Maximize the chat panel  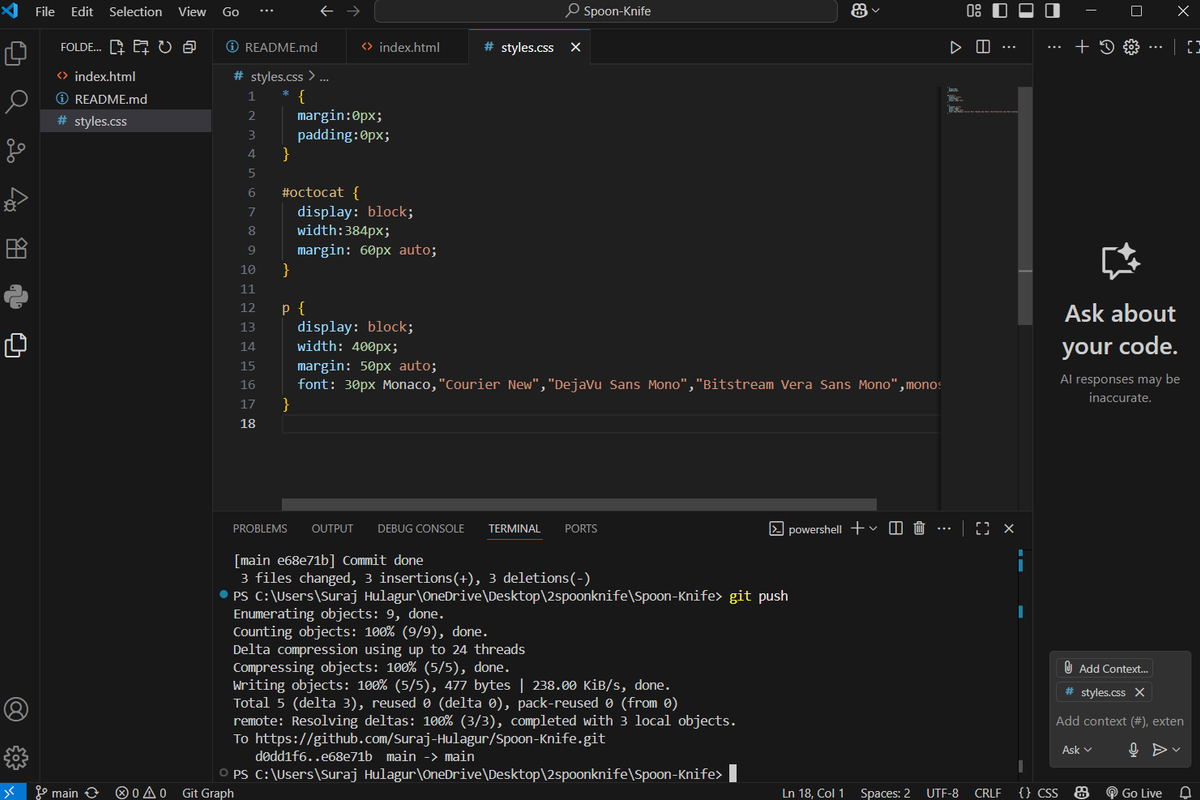point(1191,47)
